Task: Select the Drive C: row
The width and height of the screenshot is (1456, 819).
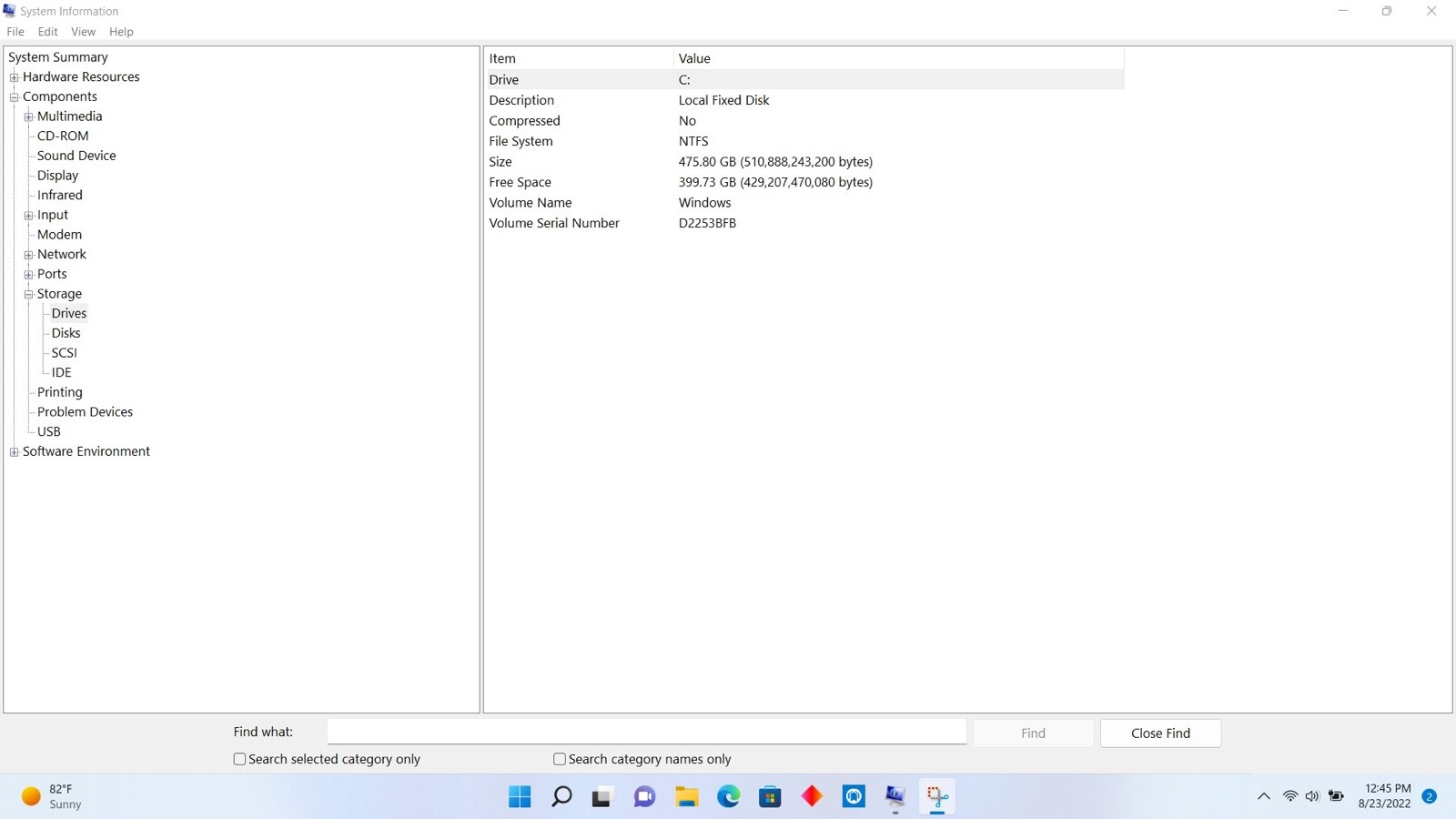Action: pos(804,80)
